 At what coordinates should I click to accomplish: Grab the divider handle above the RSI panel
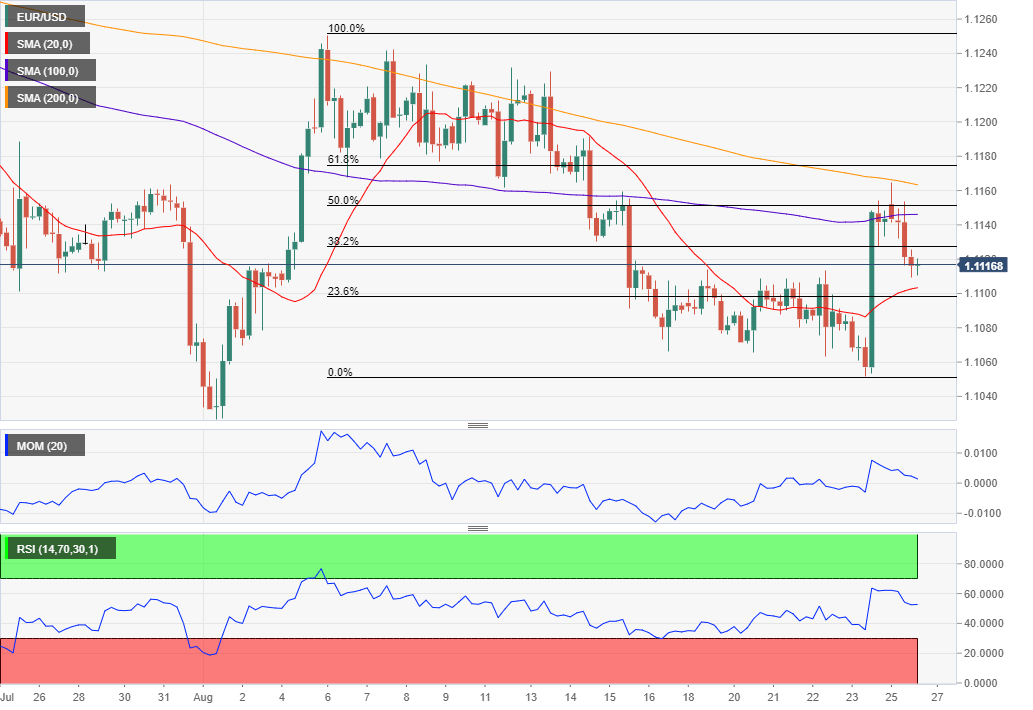(478, 529)
